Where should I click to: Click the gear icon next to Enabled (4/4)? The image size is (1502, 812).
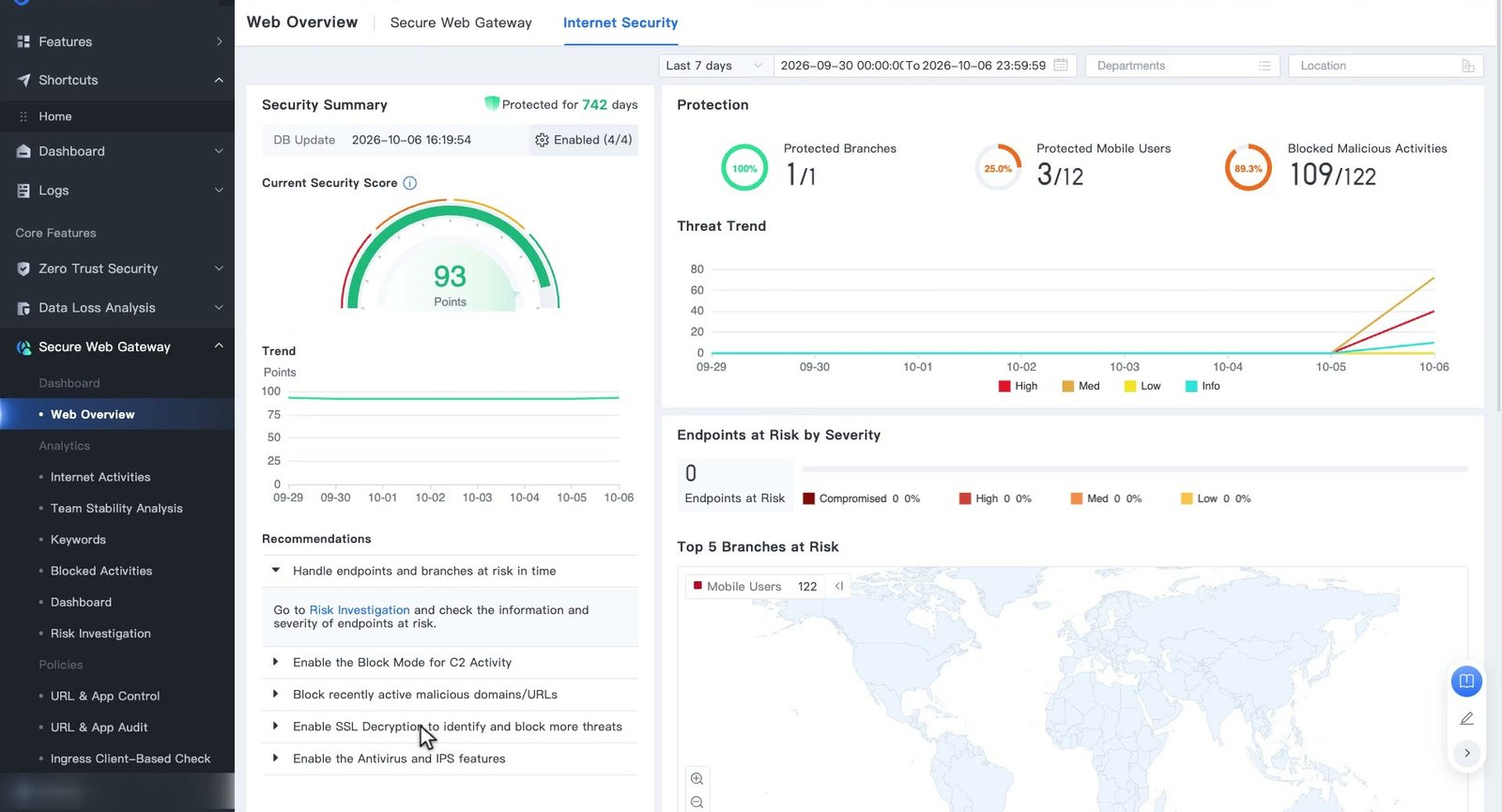(x=542, y=140)
